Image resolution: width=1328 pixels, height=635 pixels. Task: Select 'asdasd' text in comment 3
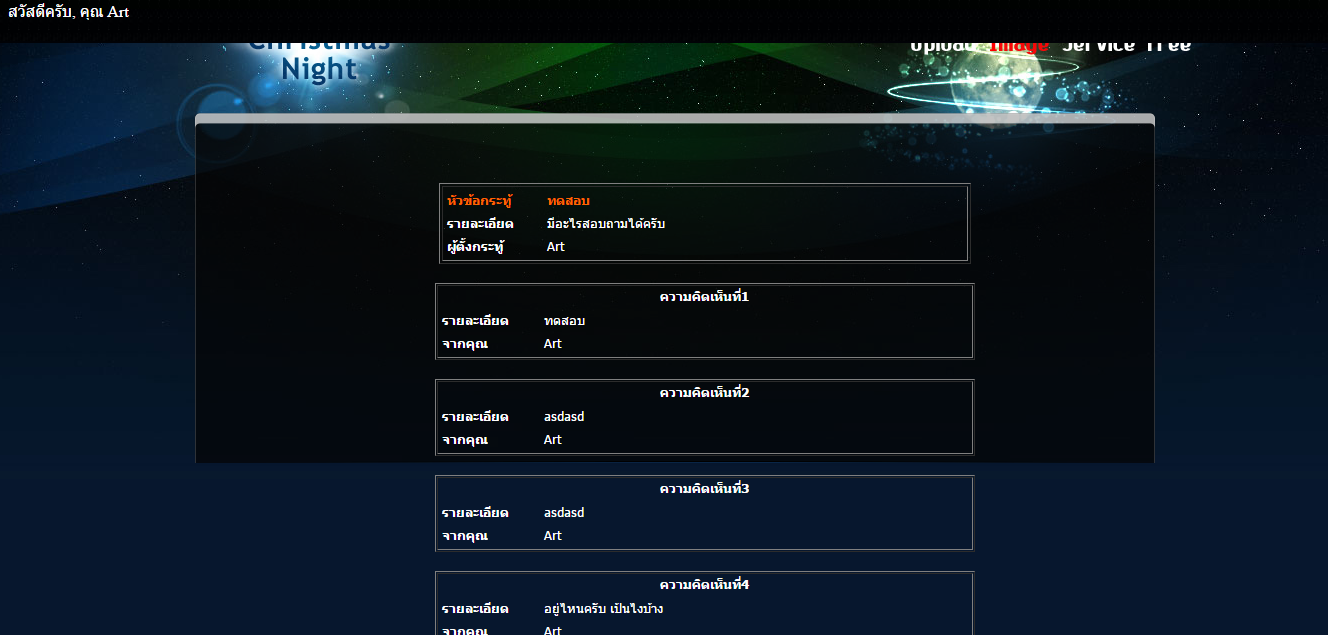point(564,513)
